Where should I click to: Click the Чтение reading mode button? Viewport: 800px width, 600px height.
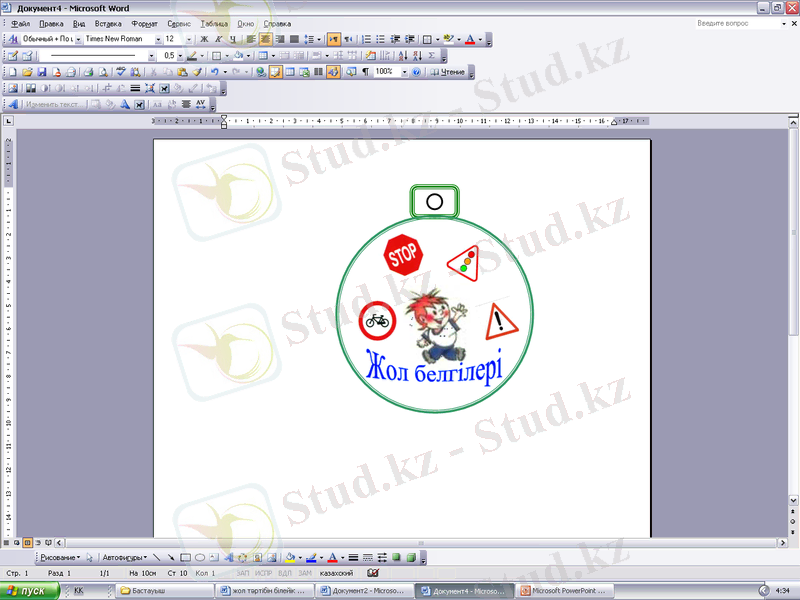pyautogui.click(x=448, y=72)
